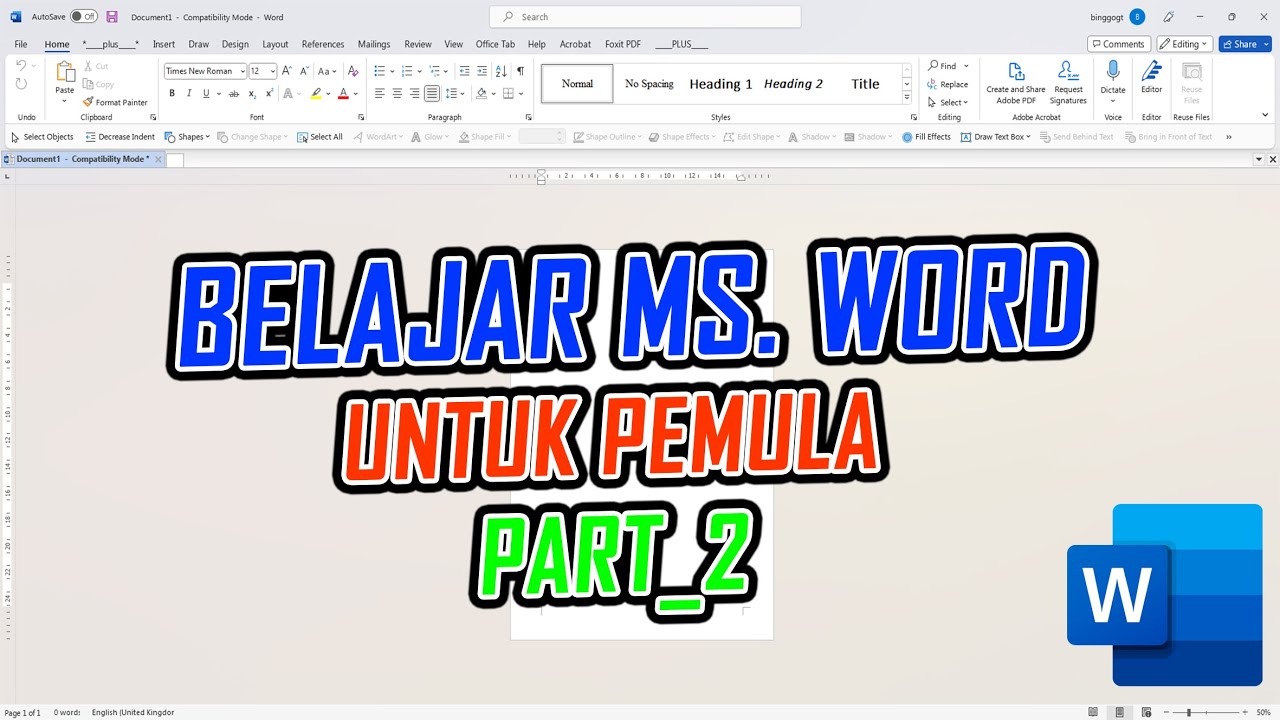Click the Paste clipboard icon

(65, 72)
